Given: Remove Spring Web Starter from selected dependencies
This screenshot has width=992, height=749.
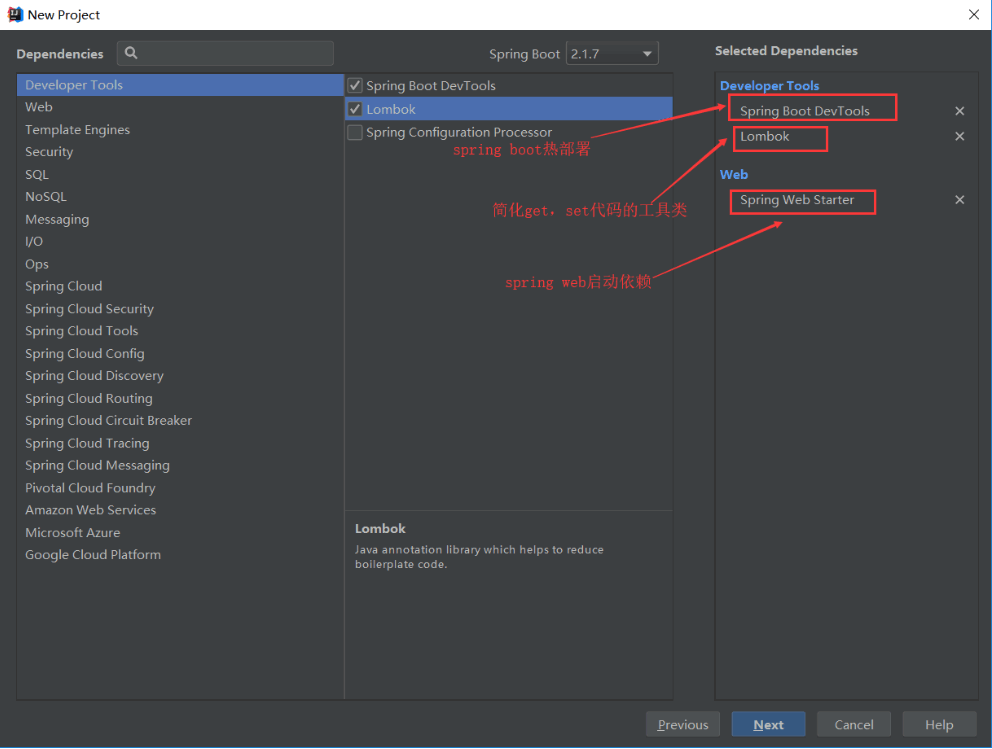Looking at the screenshot, I should point(959,200).
